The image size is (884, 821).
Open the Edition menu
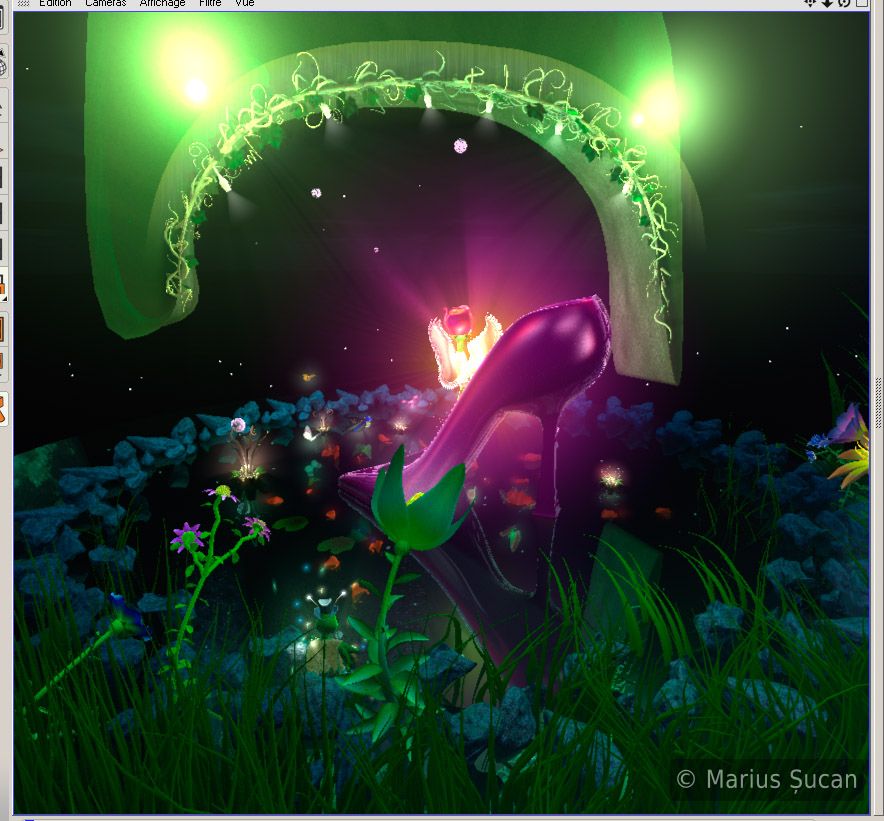click(56, 3)
